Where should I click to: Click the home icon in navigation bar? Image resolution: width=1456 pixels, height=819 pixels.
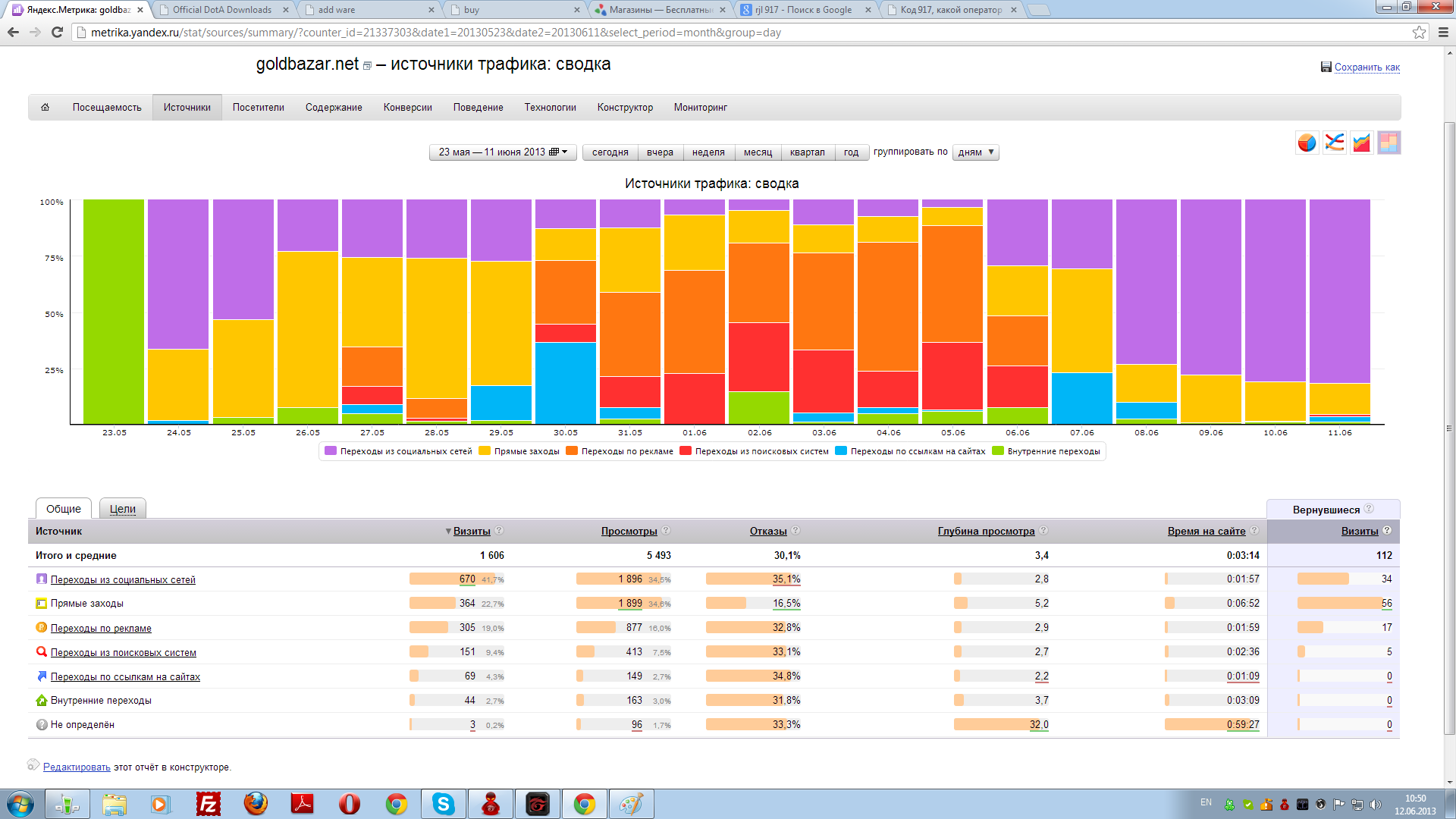[x=45, y=108]
